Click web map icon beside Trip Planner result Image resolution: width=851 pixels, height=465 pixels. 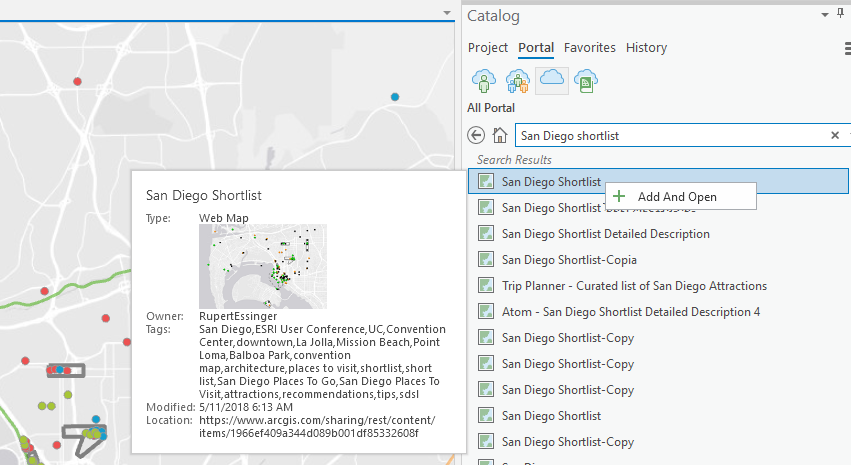(486, 285)
